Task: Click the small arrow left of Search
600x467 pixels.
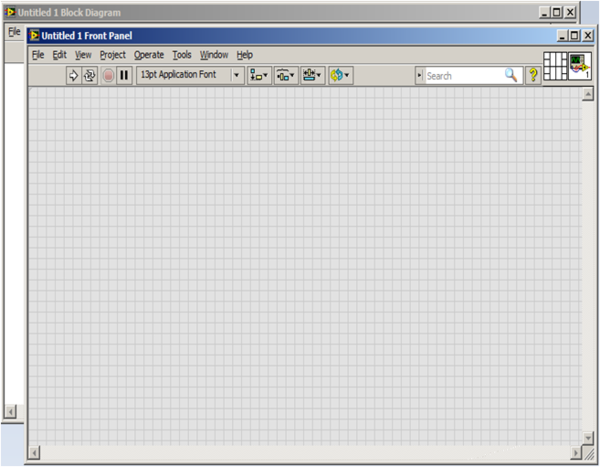Action: pos(420,75)
